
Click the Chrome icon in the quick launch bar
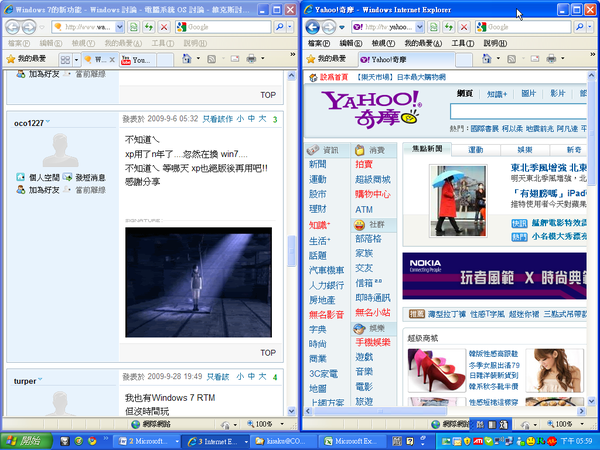click(x=92, y=441)
